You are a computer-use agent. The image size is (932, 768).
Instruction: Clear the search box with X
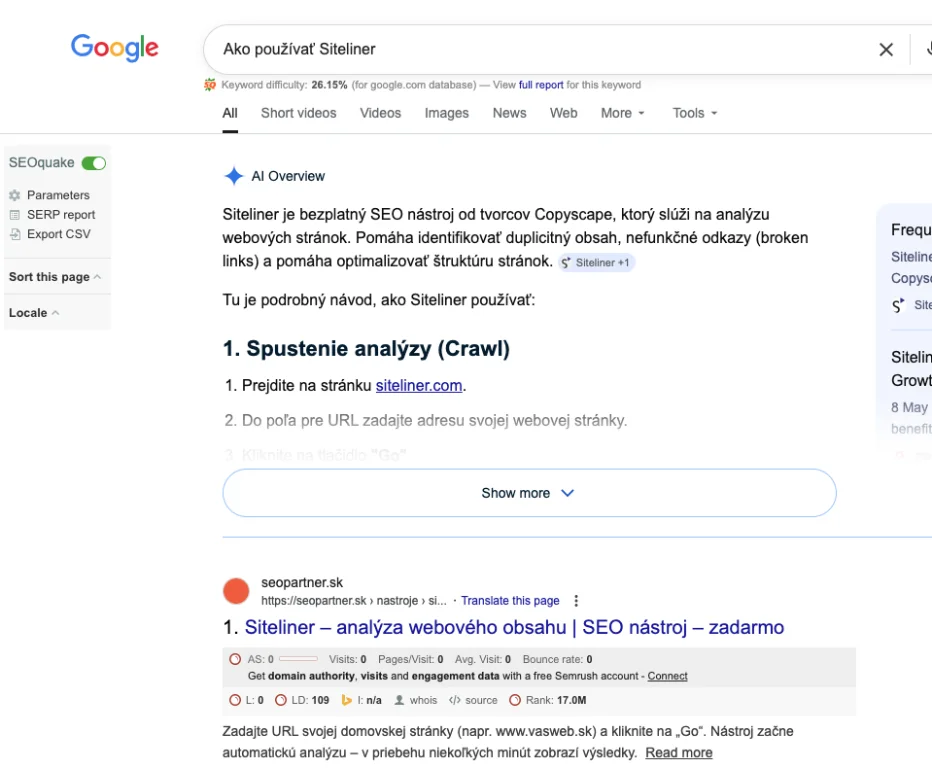[886, 49]
